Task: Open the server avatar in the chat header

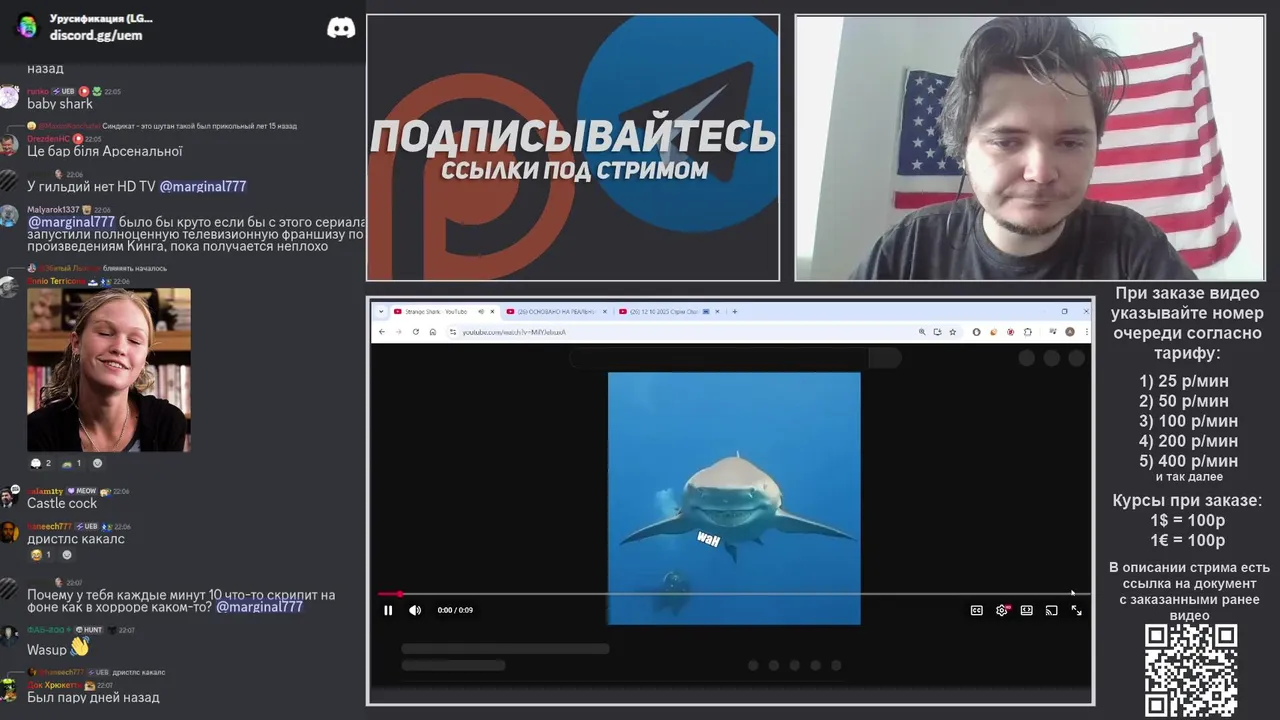Action: point(27,26)
